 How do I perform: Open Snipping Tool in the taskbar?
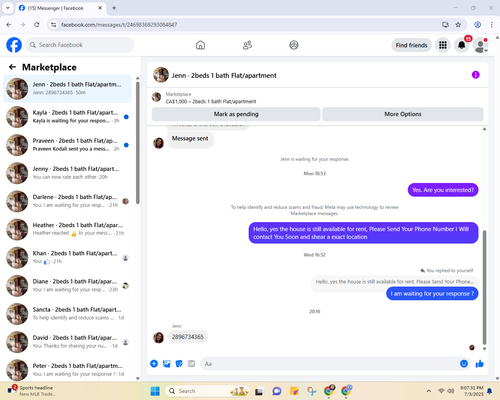[x=311, y=391]
